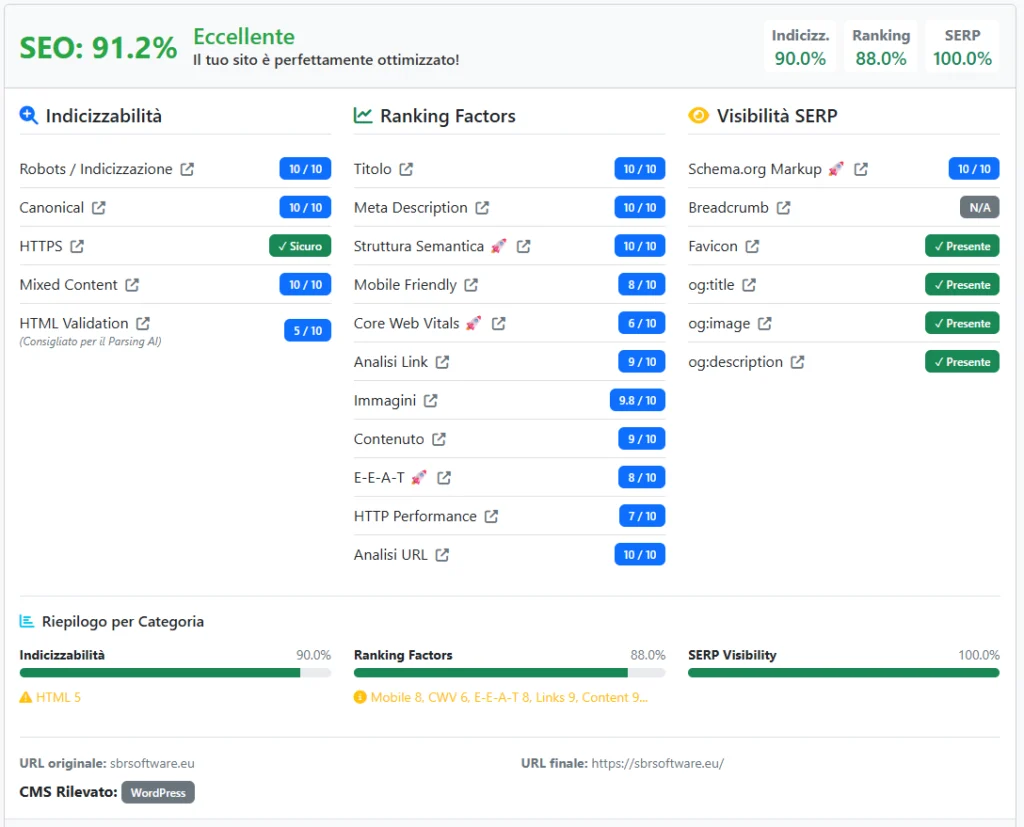Click the Favicon external link icon

point(752,246)
